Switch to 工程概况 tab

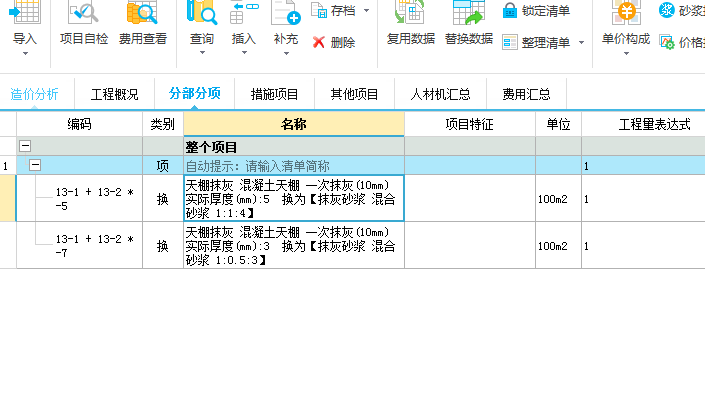click(115, 94)
